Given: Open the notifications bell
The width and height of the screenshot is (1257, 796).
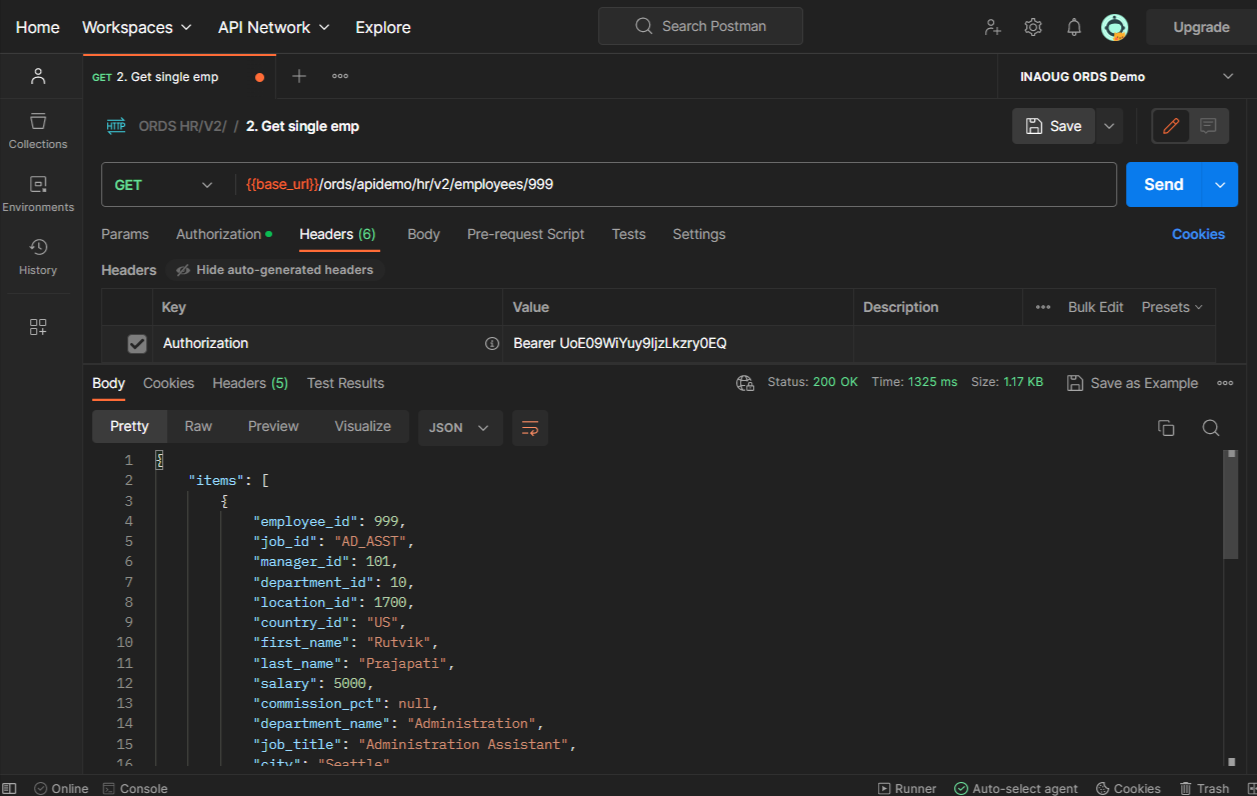Looking at the screenshot, I should pos(1074,27).
